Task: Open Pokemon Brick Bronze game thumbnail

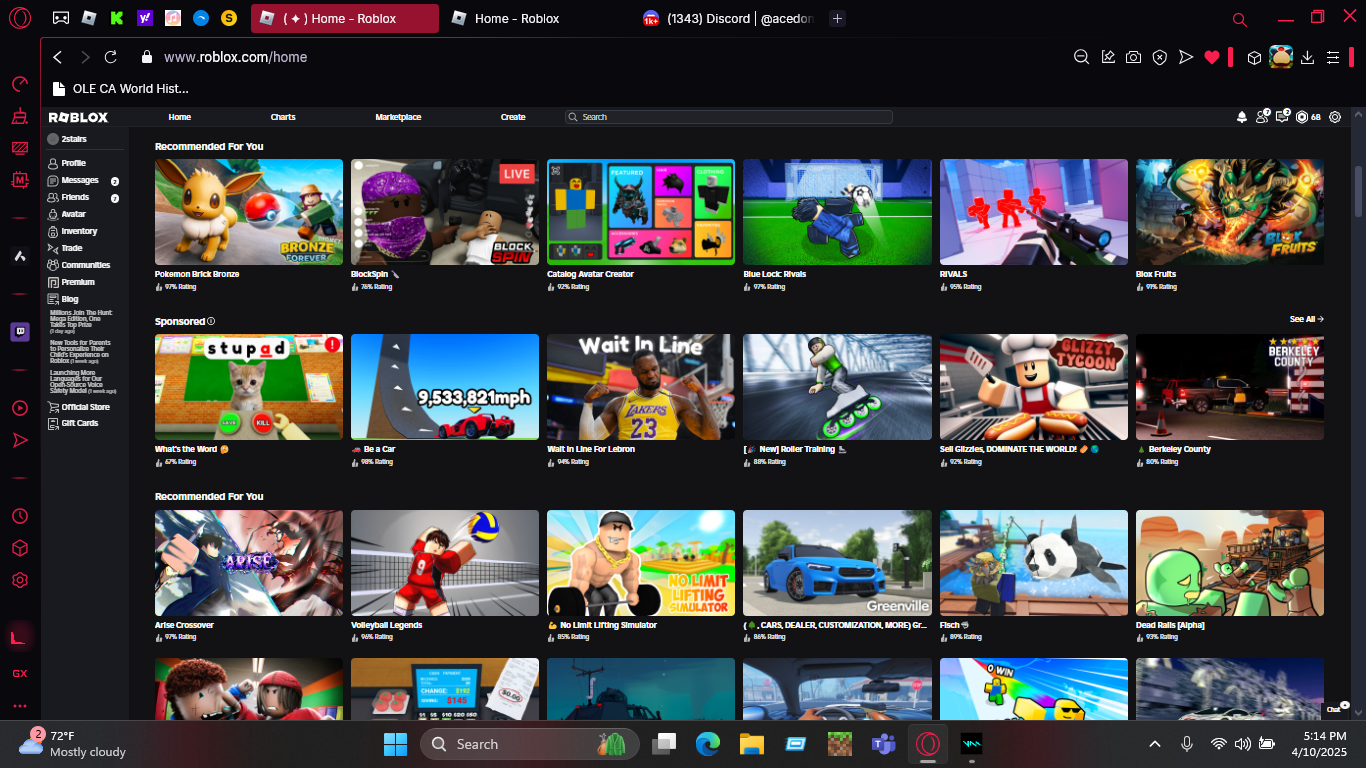Action: coord(249,212)
